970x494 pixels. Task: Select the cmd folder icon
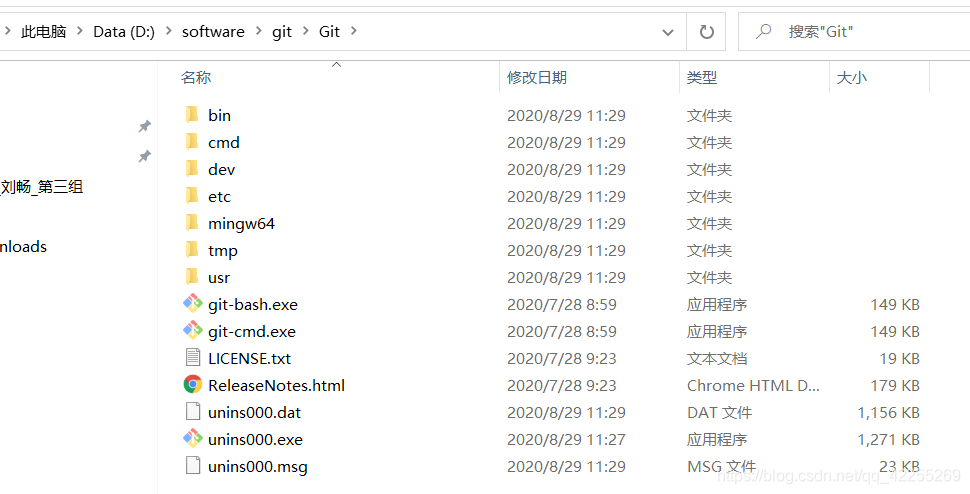pos(192,142)
